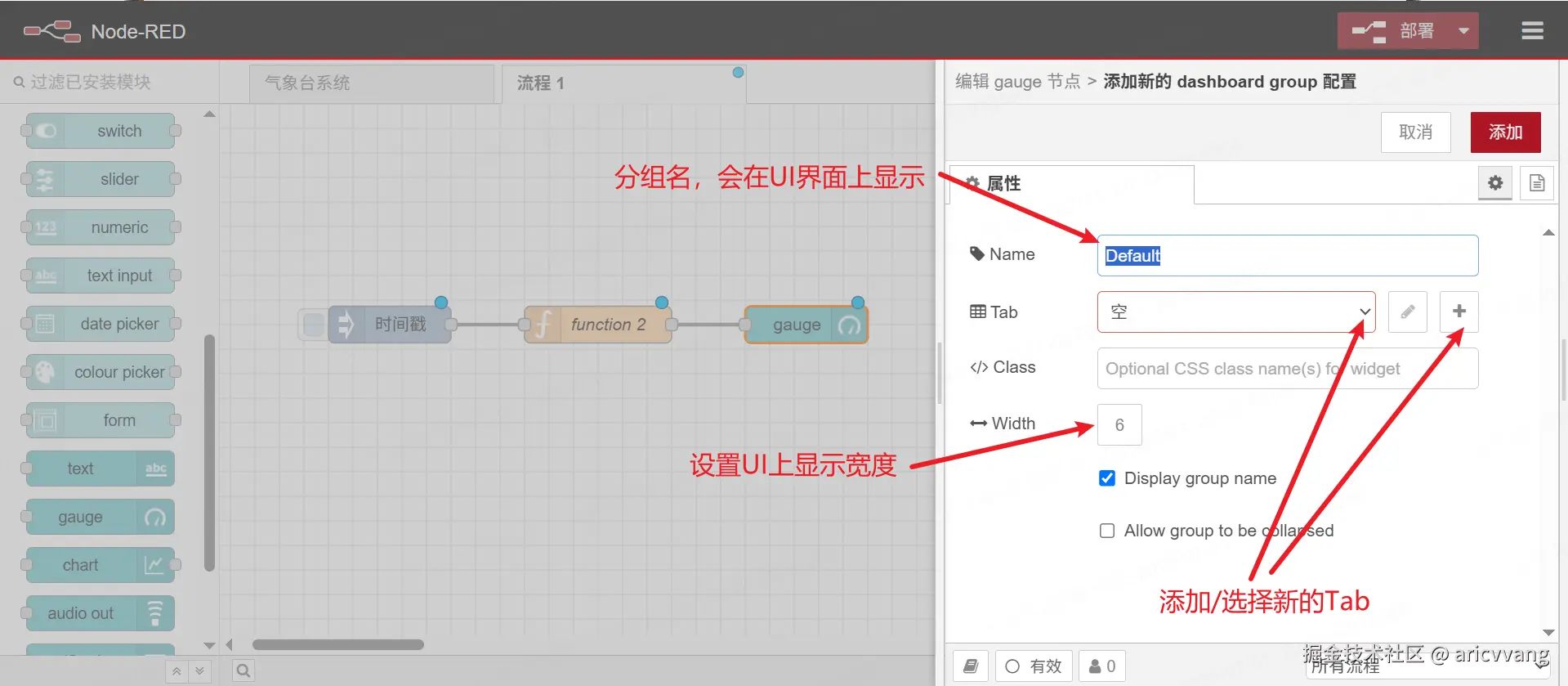This screenshot has width=1568, height=686.
Task: Select the switch node in the palette
Action: [x=101, y=131]
